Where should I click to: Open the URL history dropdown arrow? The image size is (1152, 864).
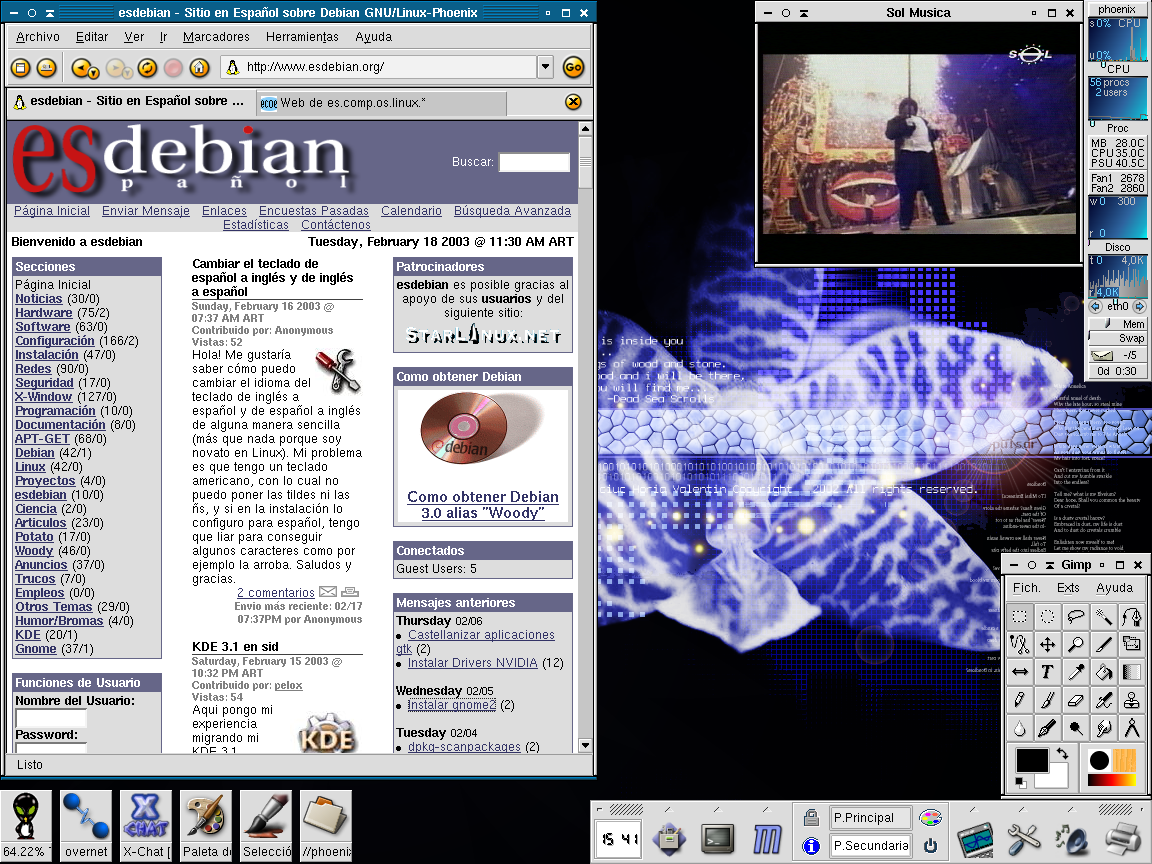[x=545, y=67]
